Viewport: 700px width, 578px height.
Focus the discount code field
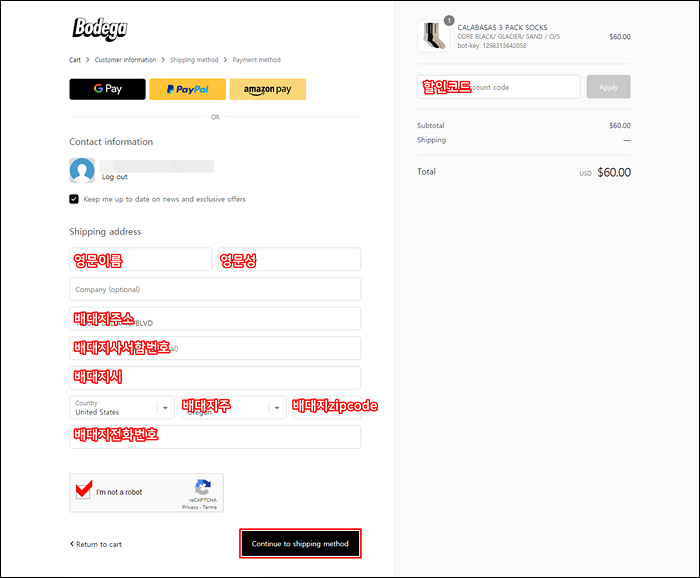click(499, 87)
